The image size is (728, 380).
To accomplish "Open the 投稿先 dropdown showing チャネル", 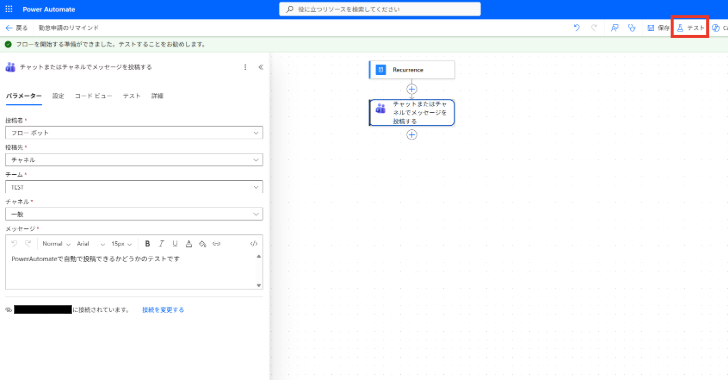I will [x=134, y=160].
